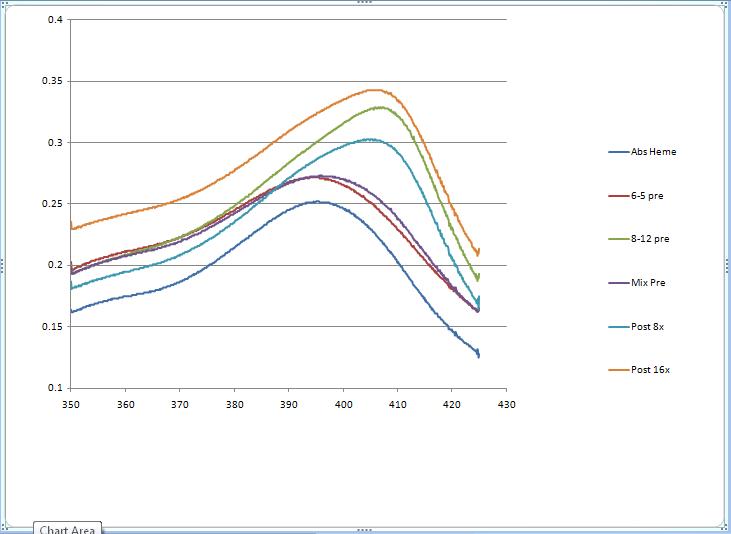Click the orange line marker beside Post 16x

coord(618,370)
